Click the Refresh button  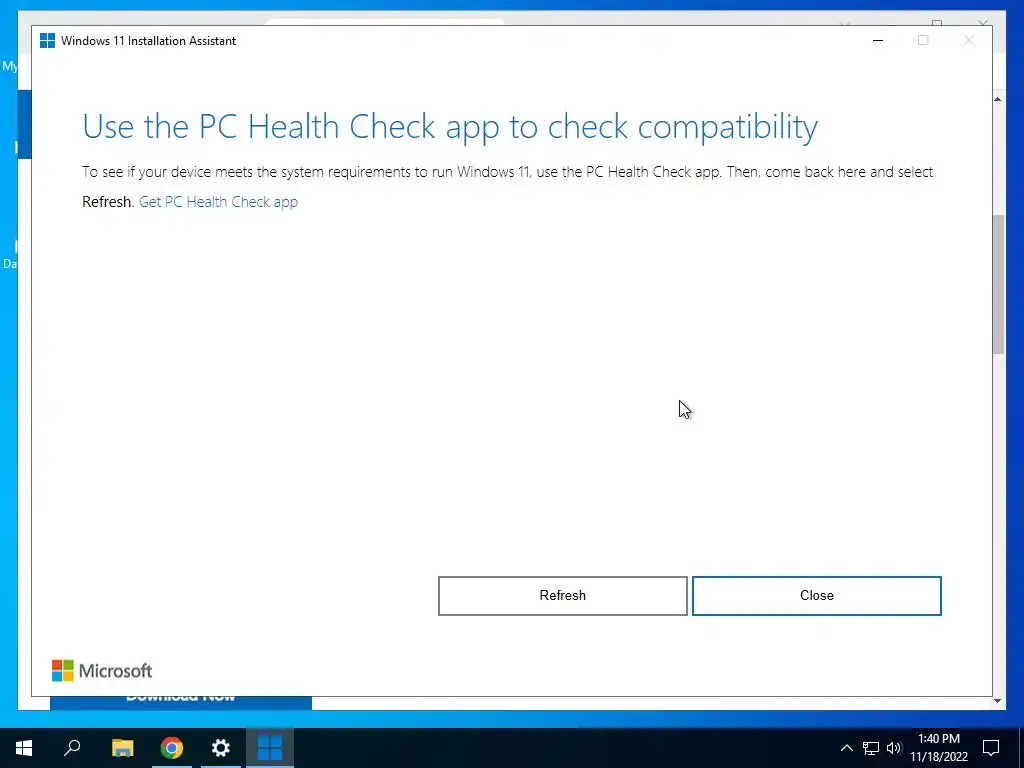click(x=562, y=596)
